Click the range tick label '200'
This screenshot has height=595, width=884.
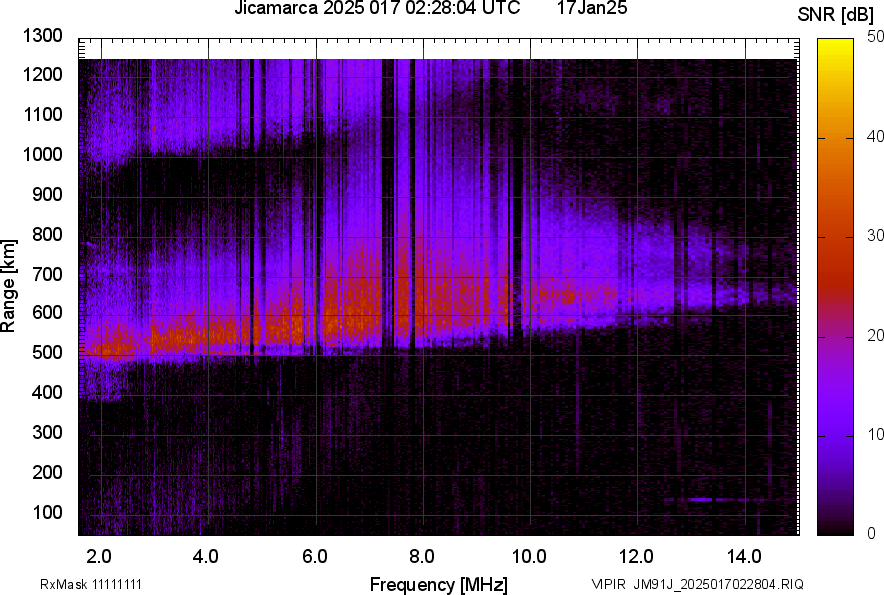[x=47, y=472]
